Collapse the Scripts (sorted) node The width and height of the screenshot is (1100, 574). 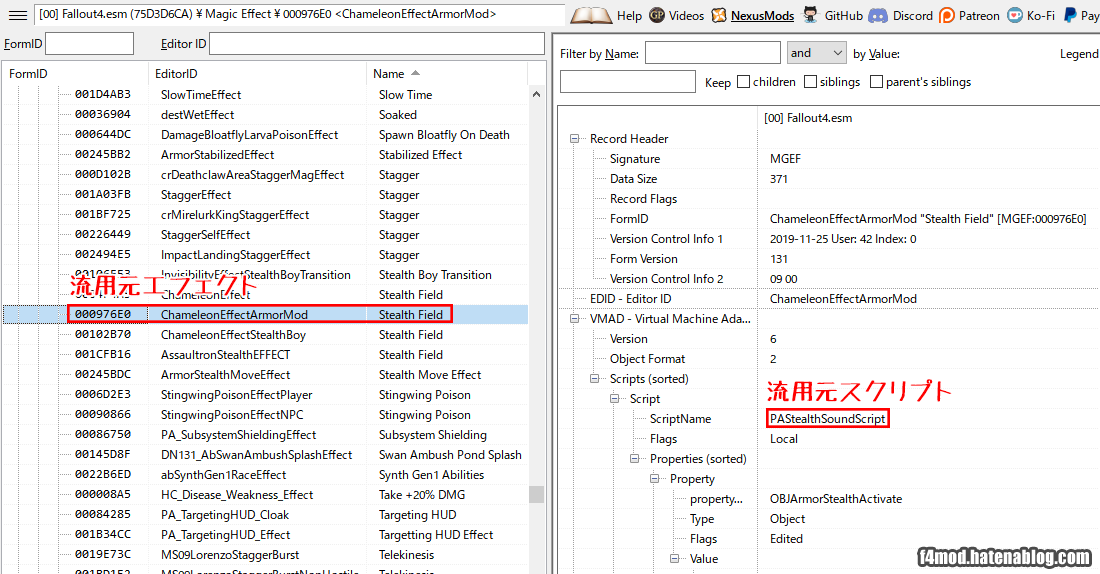tap(594, 379)
